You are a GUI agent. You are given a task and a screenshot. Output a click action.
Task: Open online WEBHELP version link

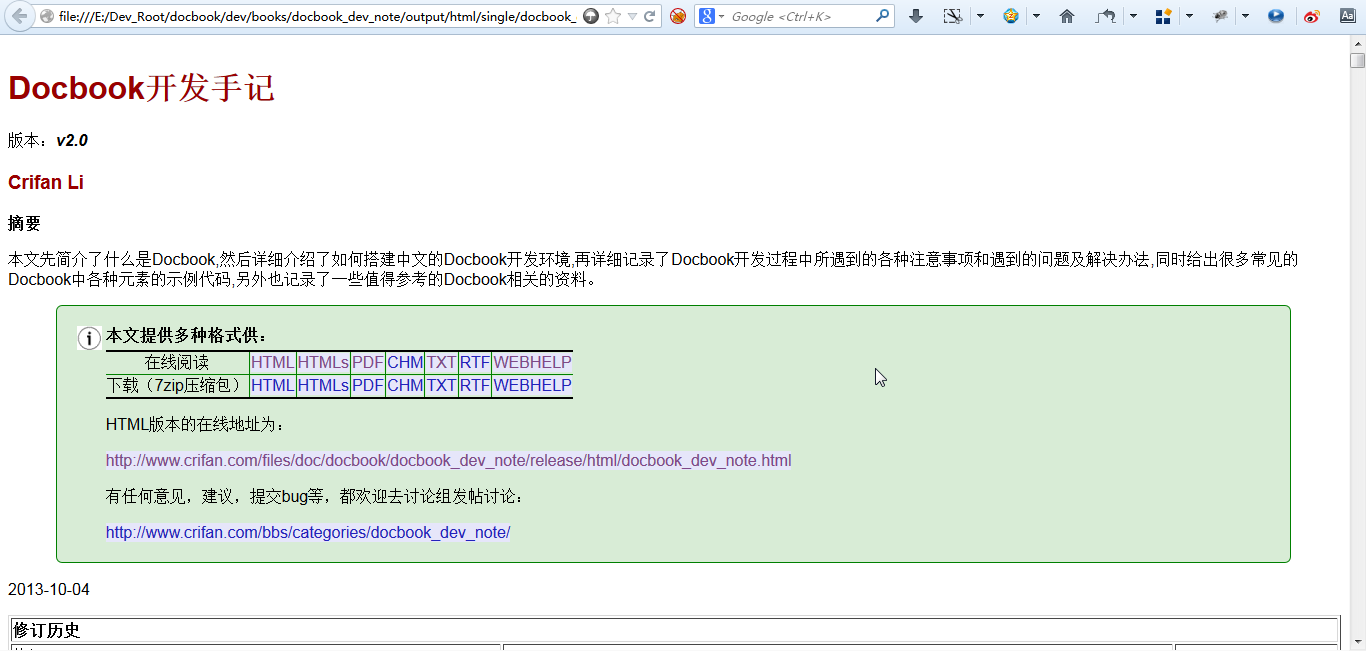[532, 362]
